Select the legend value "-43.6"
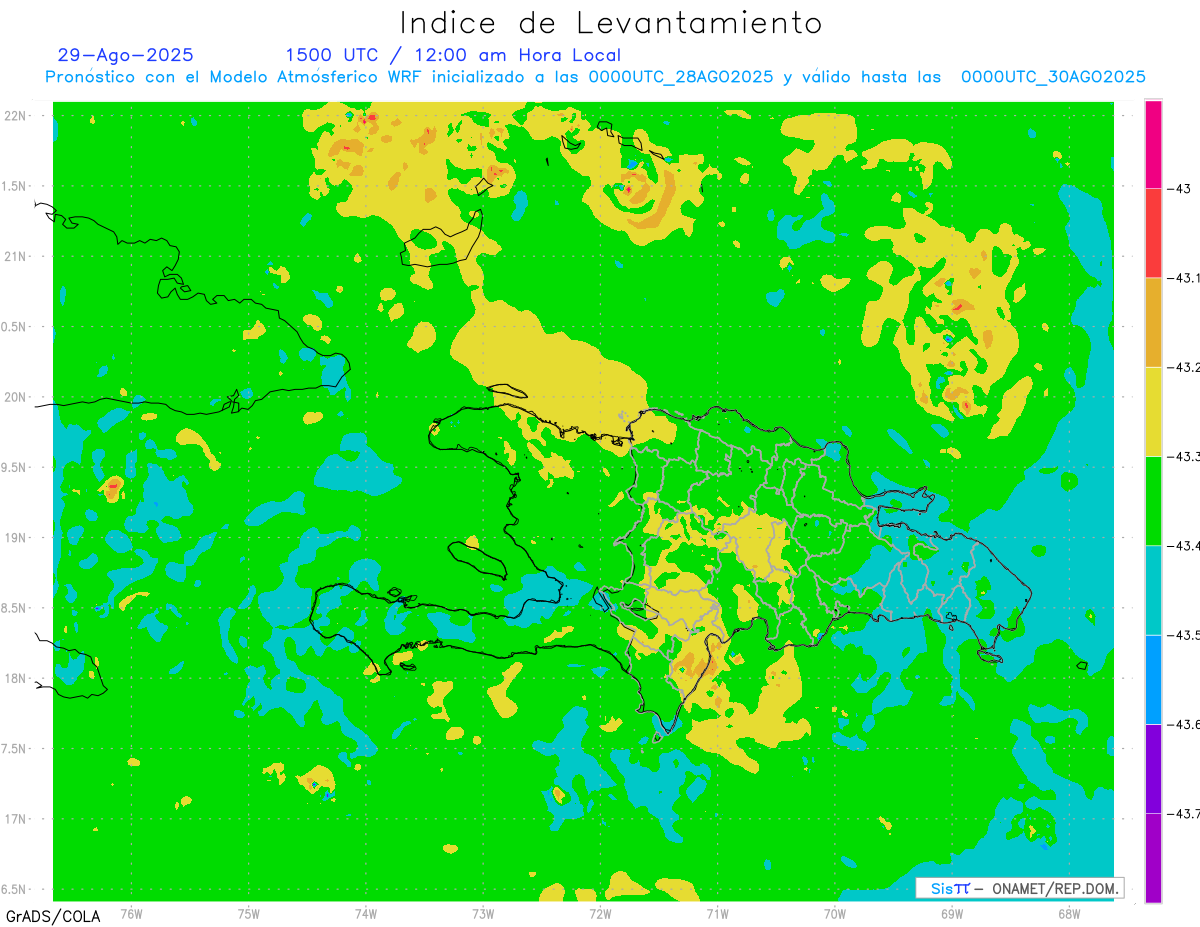Screen dimensions: 1200x927 click(1184, 724)
